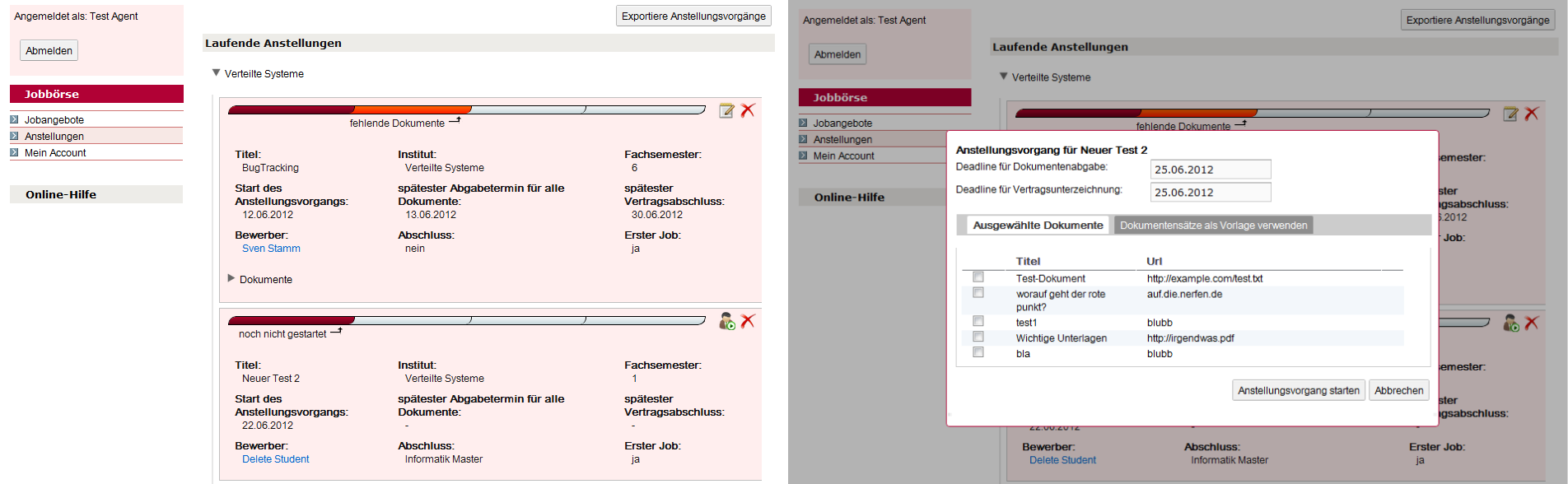The image size is (1568, 484).
Task: Click Exportiere Anstellungsvorgänge on the undimmed page
Action: [x=693, y=16]
